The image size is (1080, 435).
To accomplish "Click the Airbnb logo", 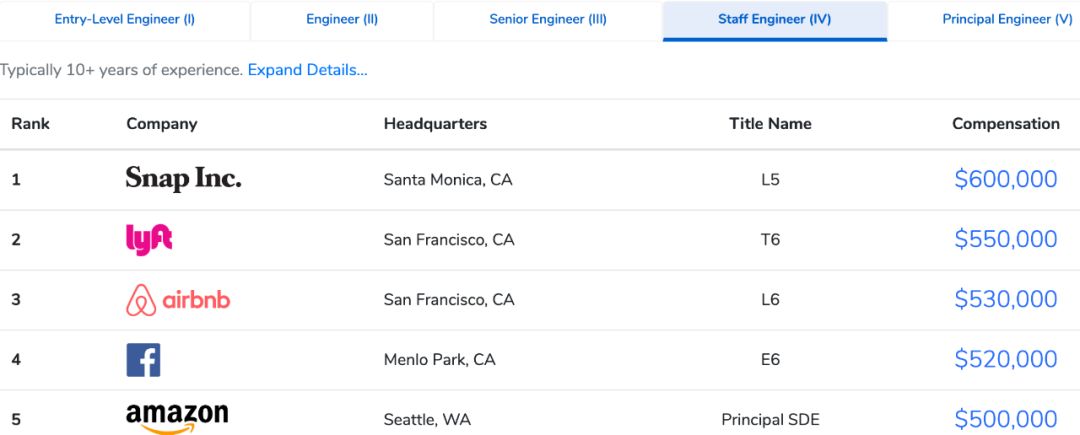I will point(178,299).
